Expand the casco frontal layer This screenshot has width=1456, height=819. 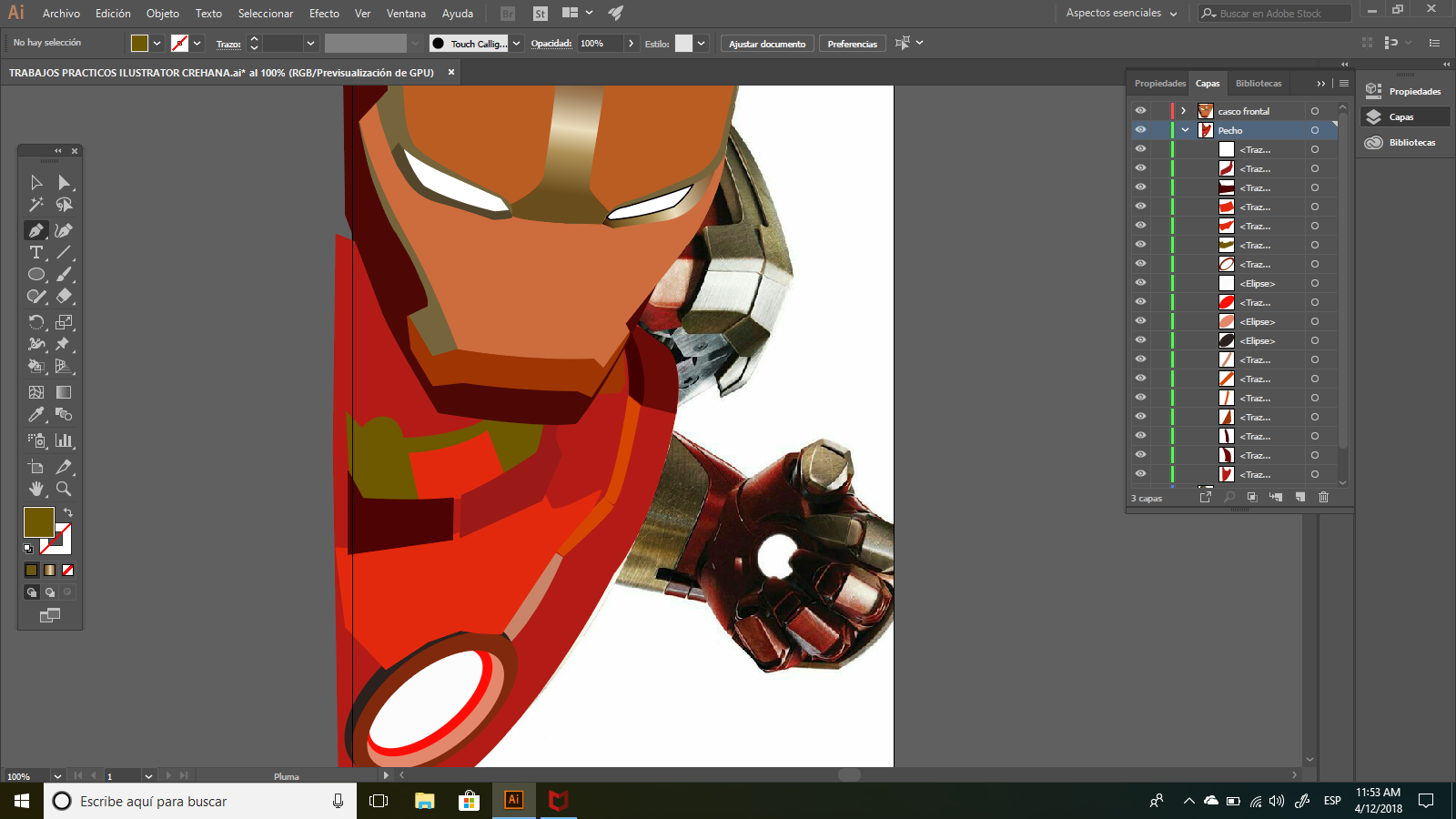[x=1183, y=111]
